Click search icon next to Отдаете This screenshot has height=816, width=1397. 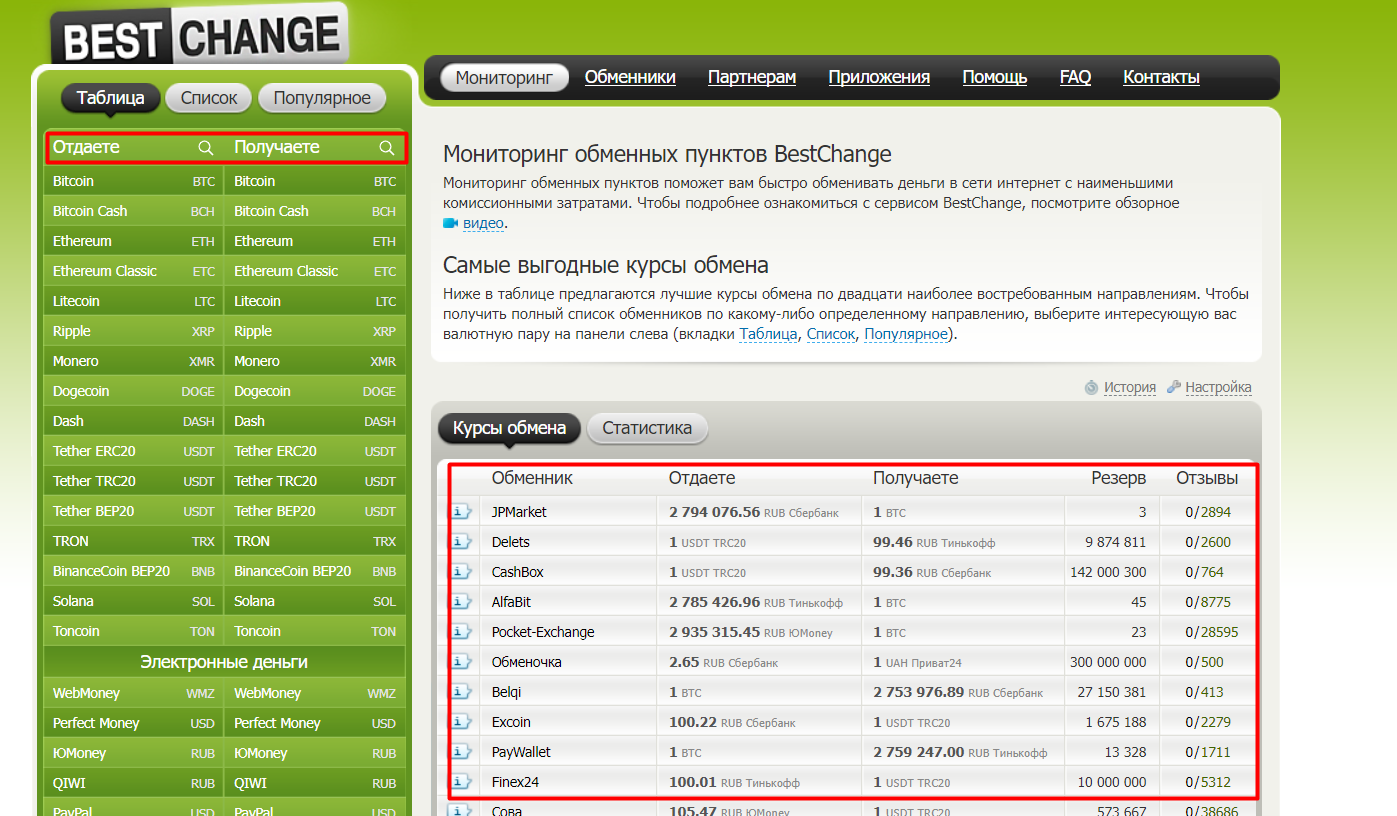(206, 148)
